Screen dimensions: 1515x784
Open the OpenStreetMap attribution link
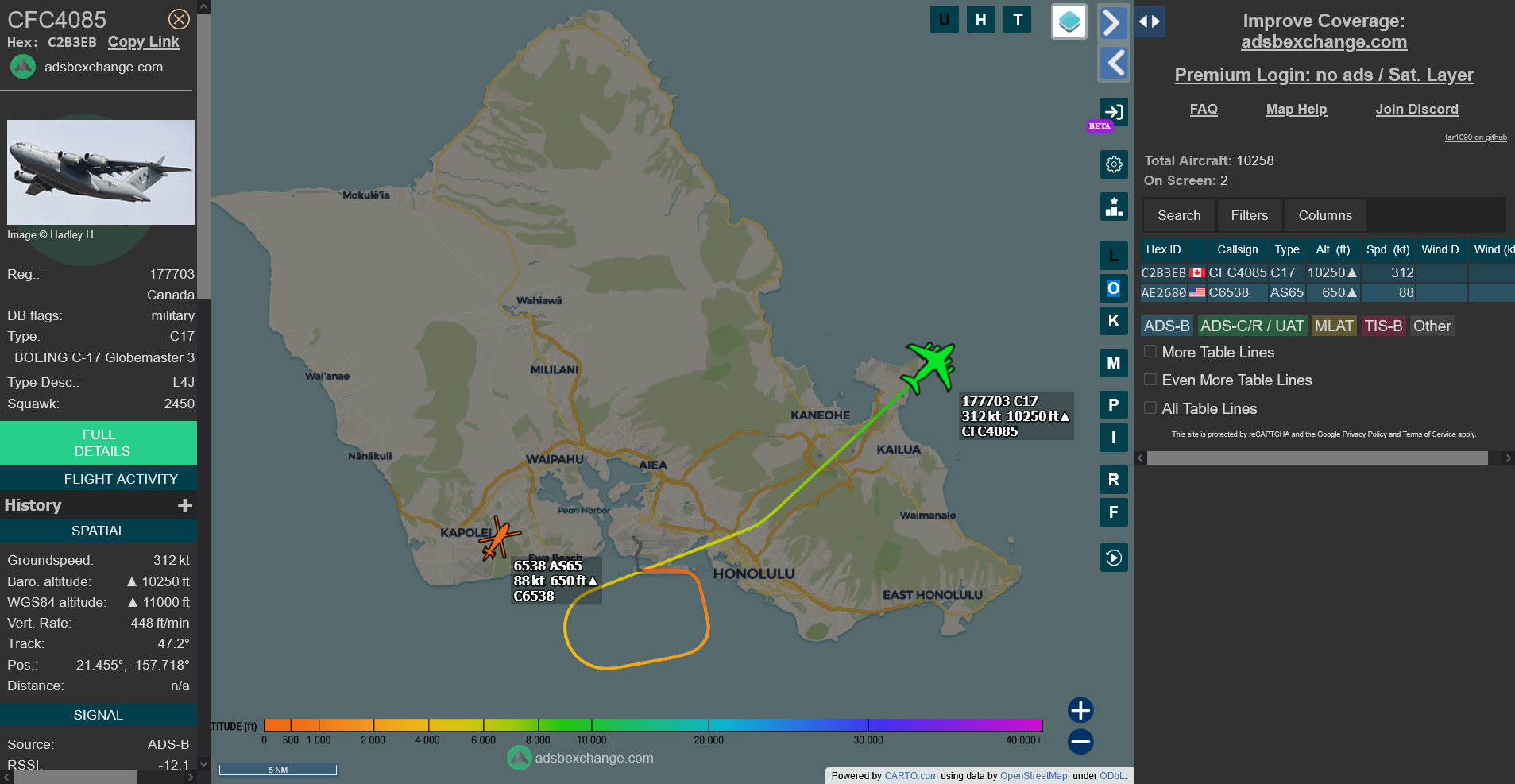[1034, 776]
